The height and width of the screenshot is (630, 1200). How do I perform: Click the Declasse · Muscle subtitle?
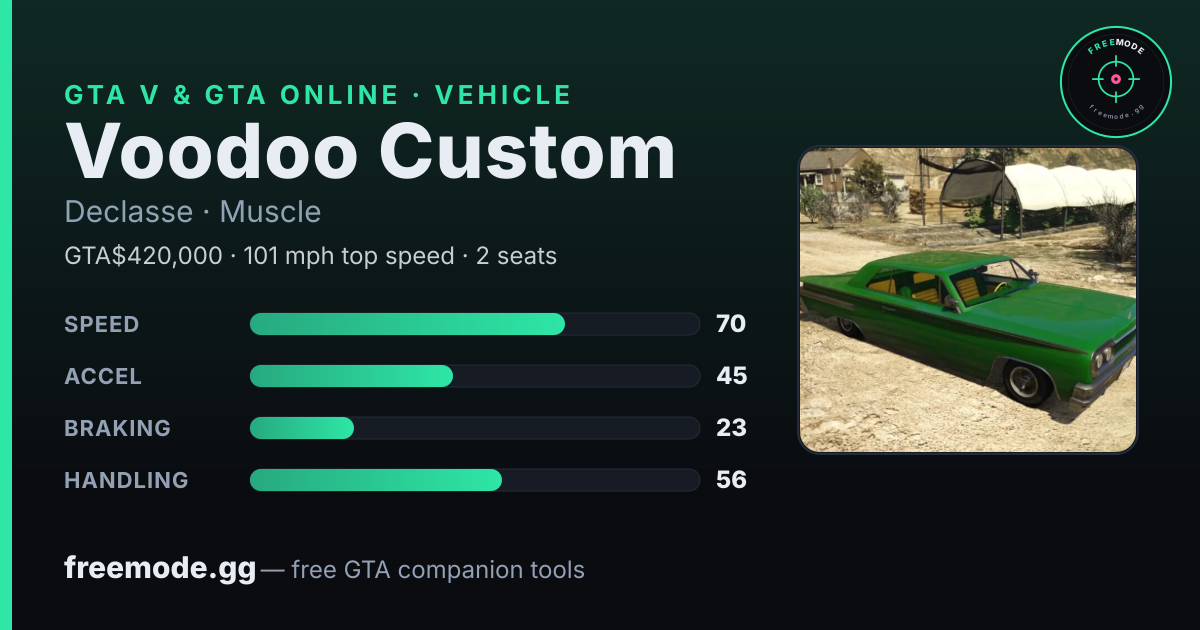click(193, 212)
